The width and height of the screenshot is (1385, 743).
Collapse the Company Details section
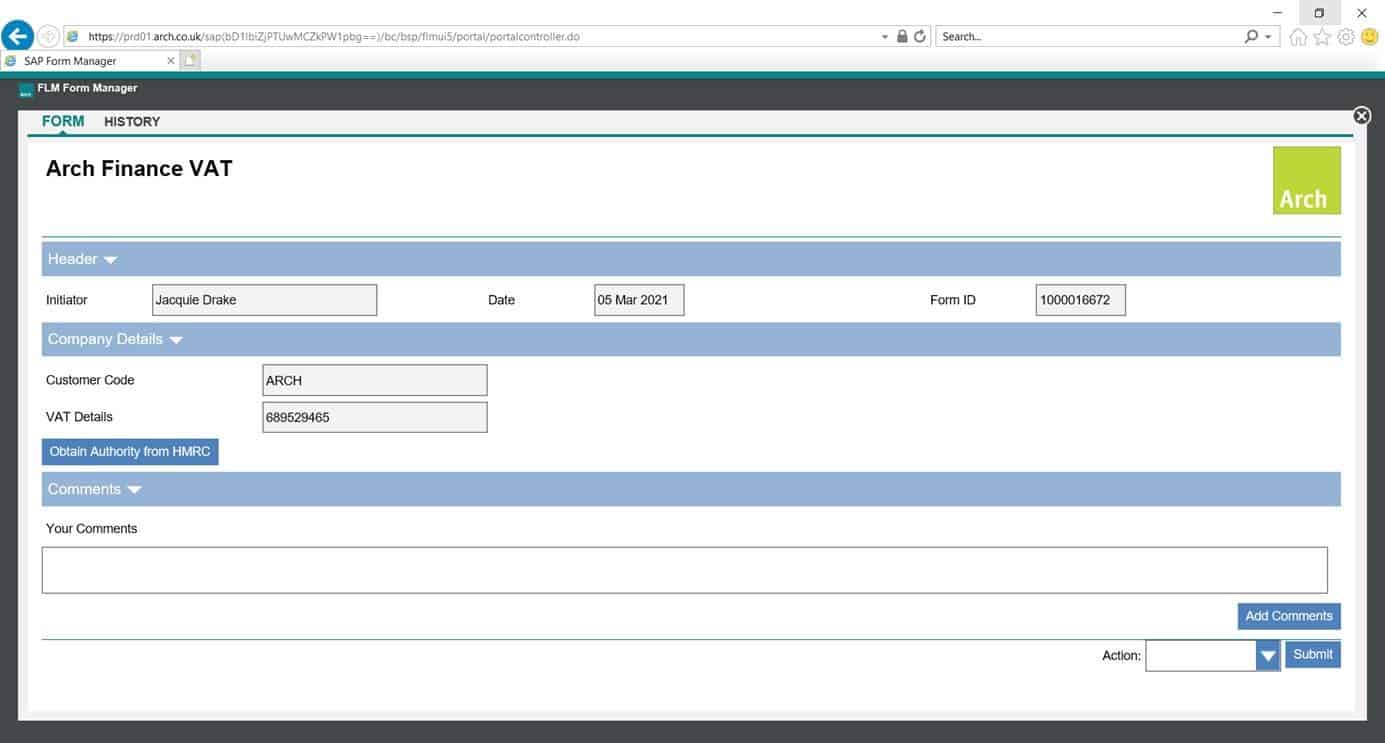coord(176,340)
